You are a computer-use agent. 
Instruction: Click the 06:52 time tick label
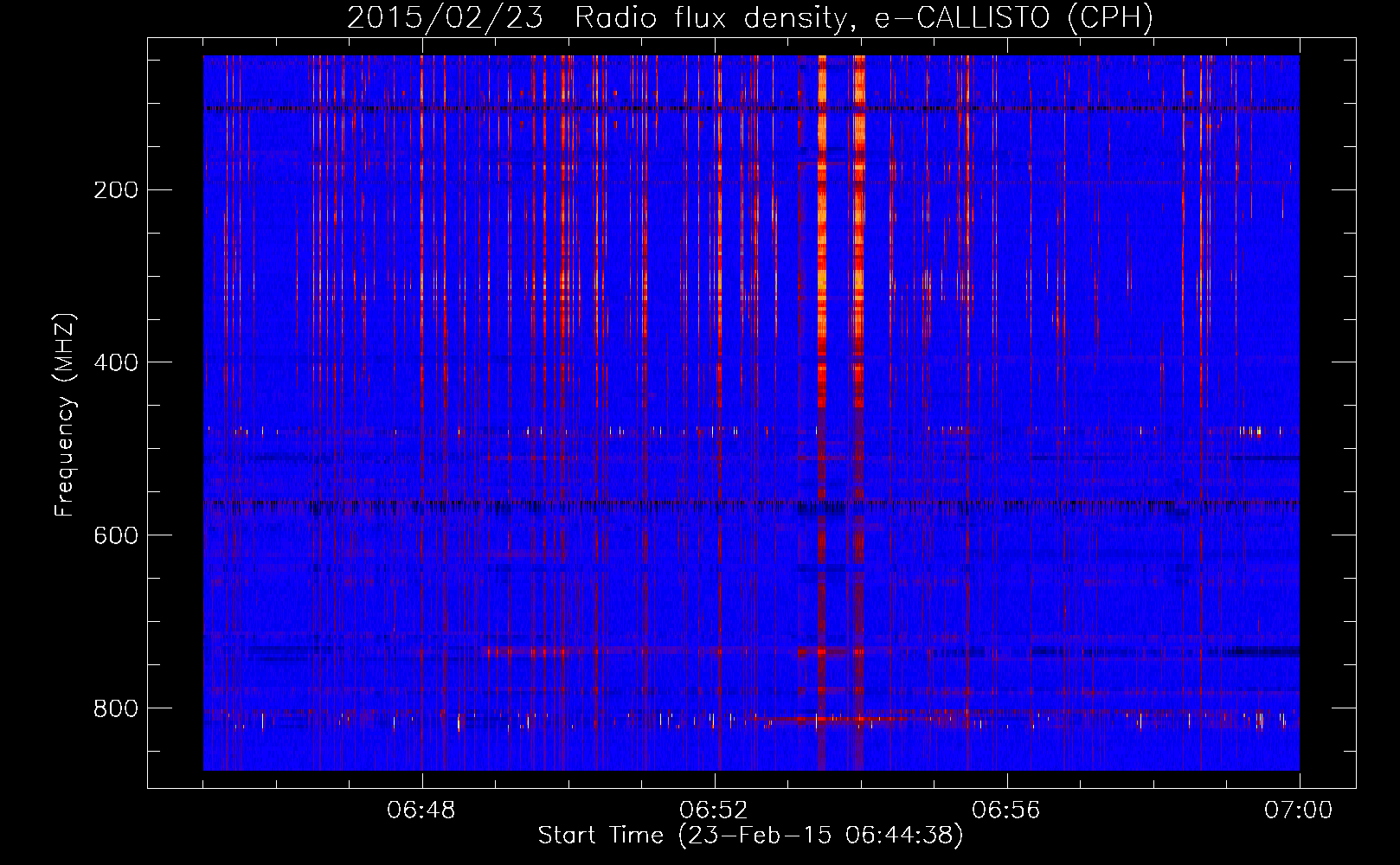pyautogui.click(x=714, y=811)
